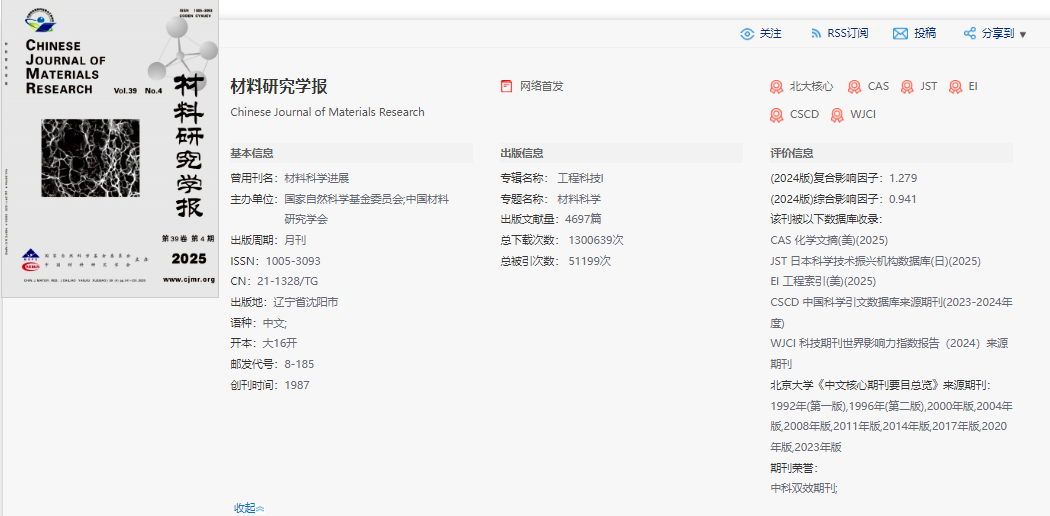The height and width of the screenshot is (516, 1050).
Task: Click the RSS订阅 feed icon
Action: (x=816, y=34)
